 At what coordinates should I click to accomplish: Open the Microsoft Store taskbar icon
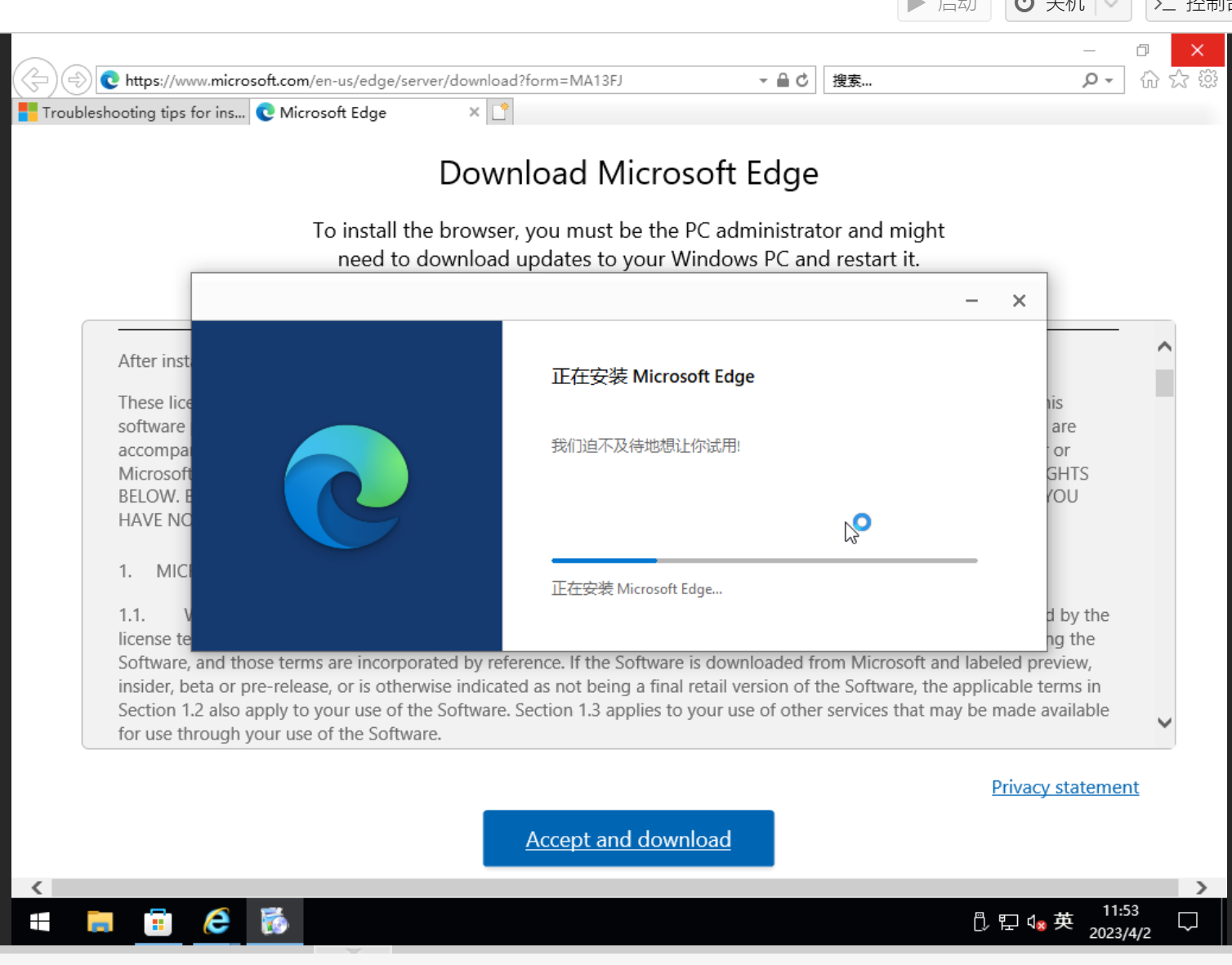coord(158,922)
